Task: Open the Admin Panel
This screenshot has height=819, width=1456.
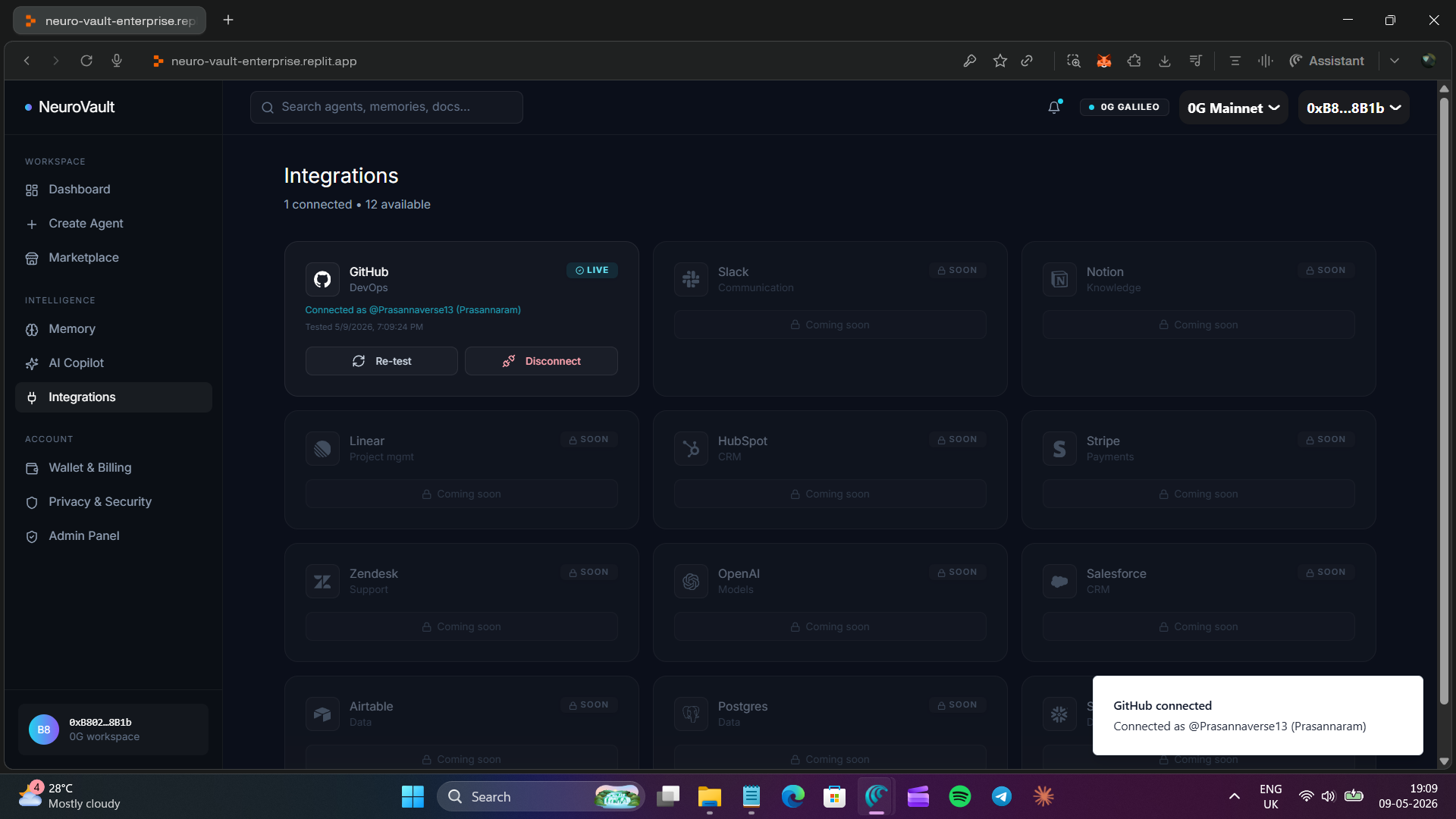Action: click(x=114, y=536)
